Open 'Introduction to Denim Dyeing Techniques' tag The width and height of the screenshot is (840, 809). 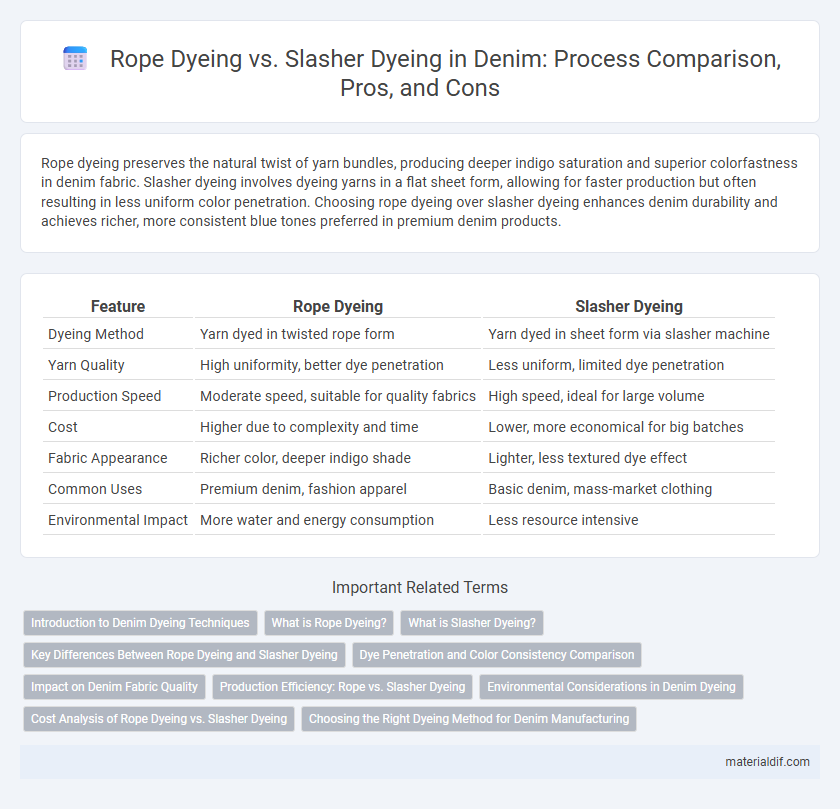pyautogui.click(x=140, y=623)
